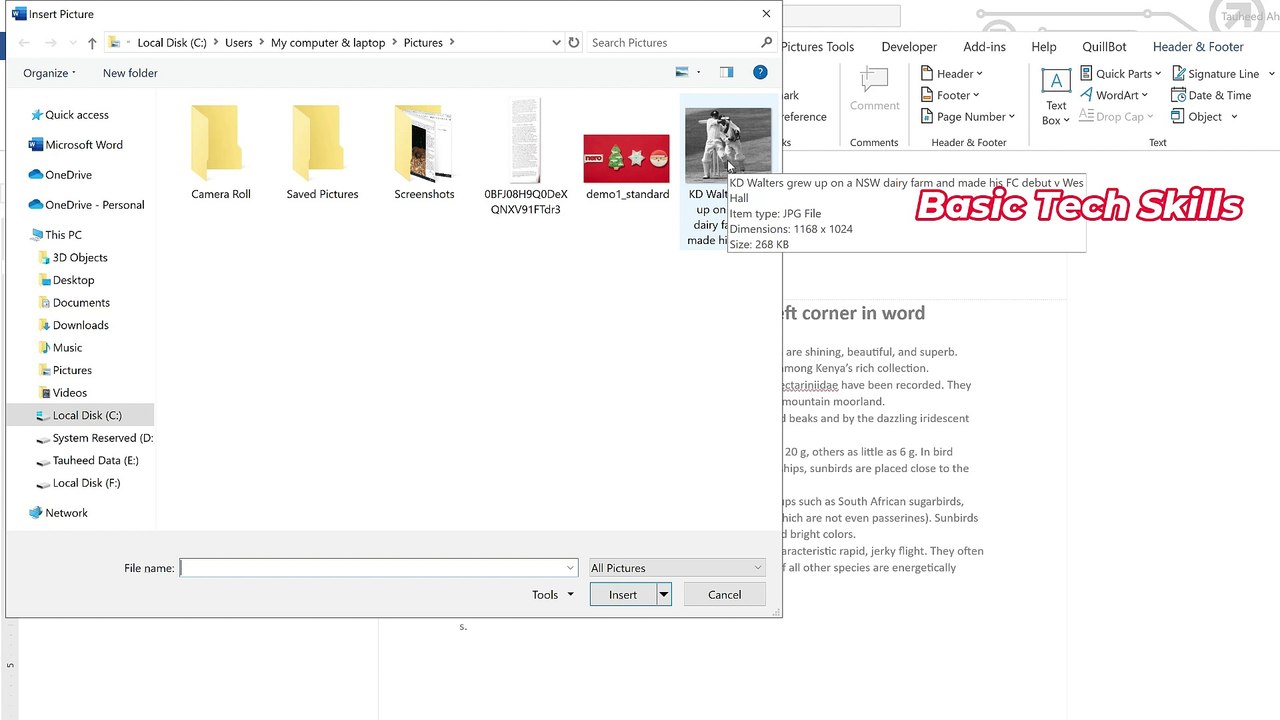
Task: Go to Documents in sidebar
Action: [x=81, y=302]
